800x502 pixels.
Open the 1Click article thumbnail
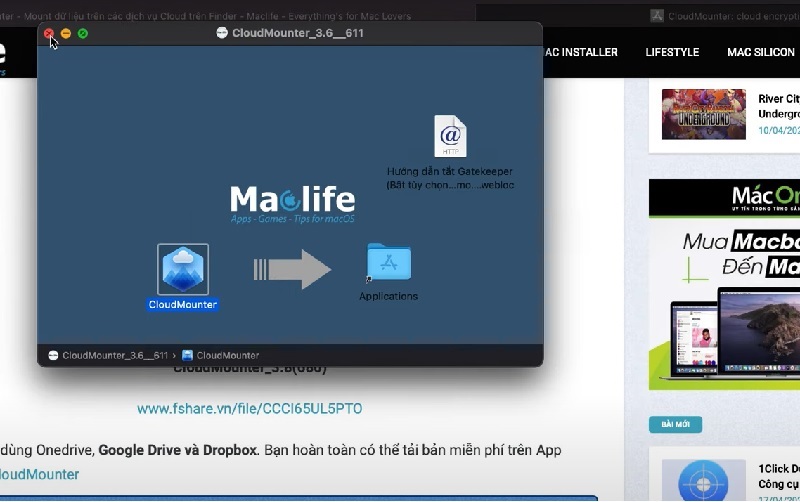[x=704, y=480]
